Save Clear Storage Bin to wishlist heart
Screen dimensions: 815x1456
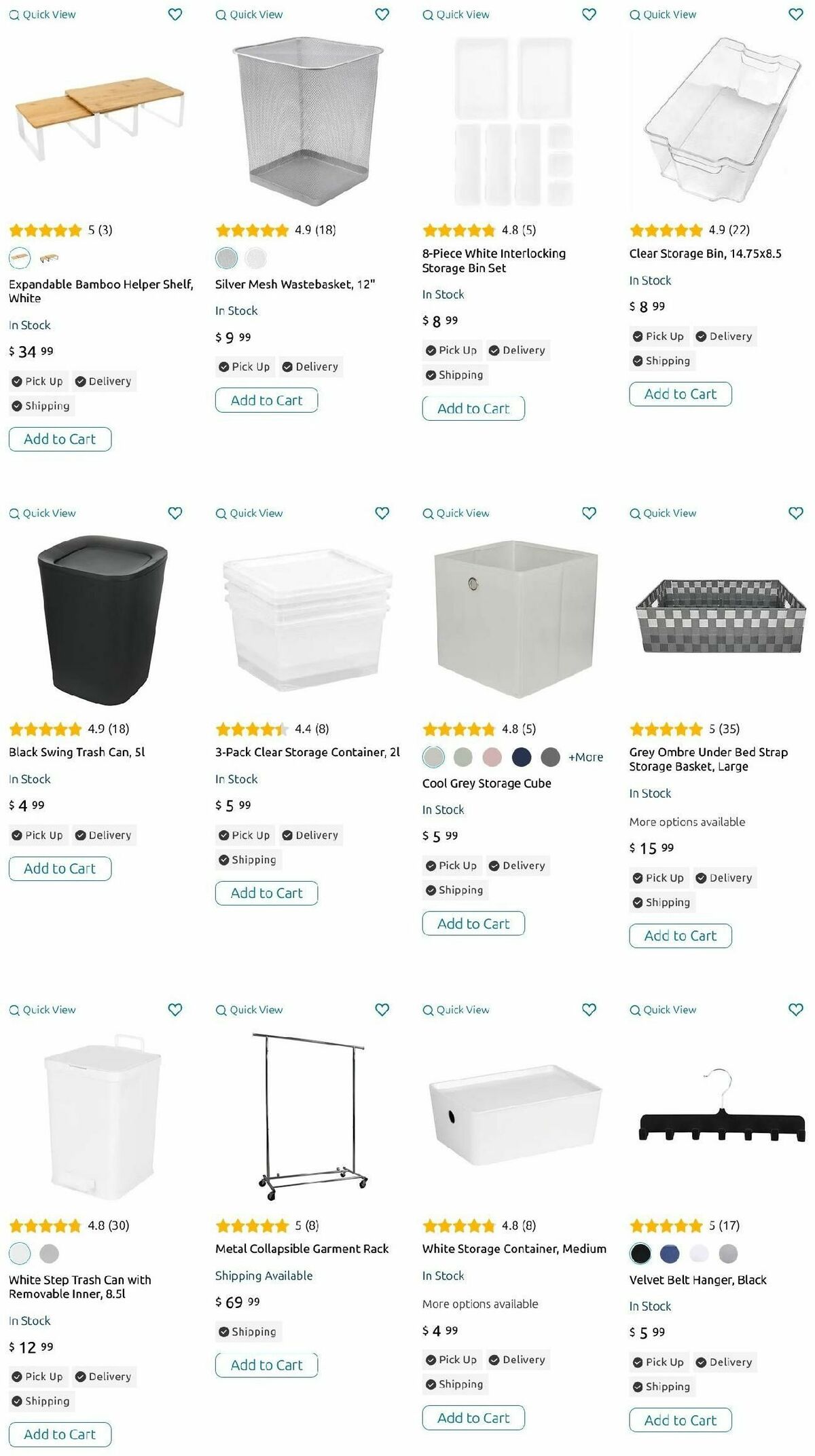point(796,14)
